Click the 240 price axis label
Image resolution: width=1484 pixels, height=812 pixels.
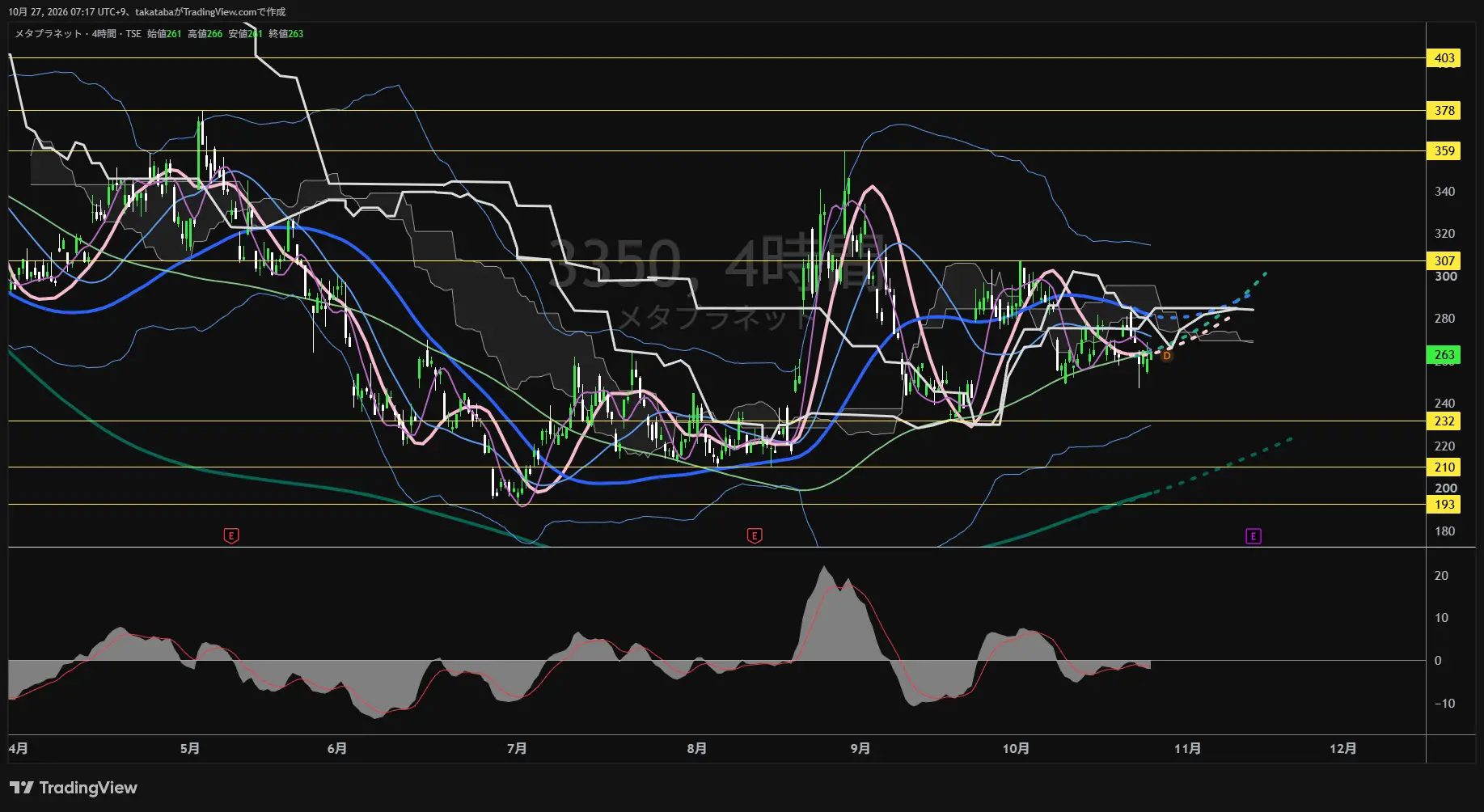coord(1444,404)
